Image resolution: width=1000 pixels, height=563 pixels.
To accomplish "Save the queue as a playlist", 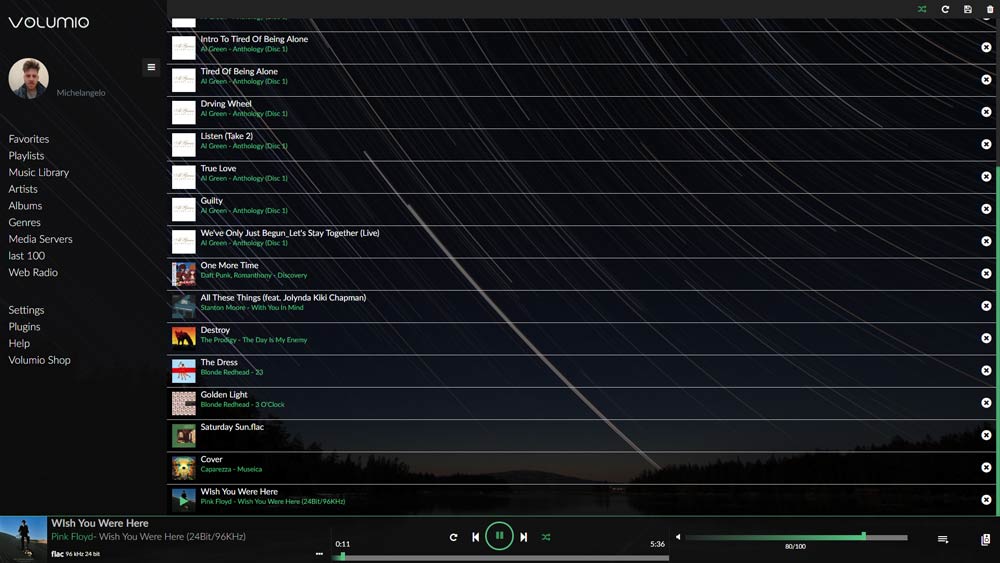I will coord(968,9).
